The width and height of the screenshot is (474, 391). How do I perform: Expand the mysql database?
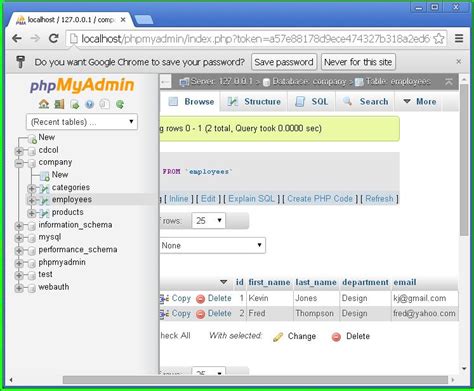pyautogui.click(x=19, y=238)
